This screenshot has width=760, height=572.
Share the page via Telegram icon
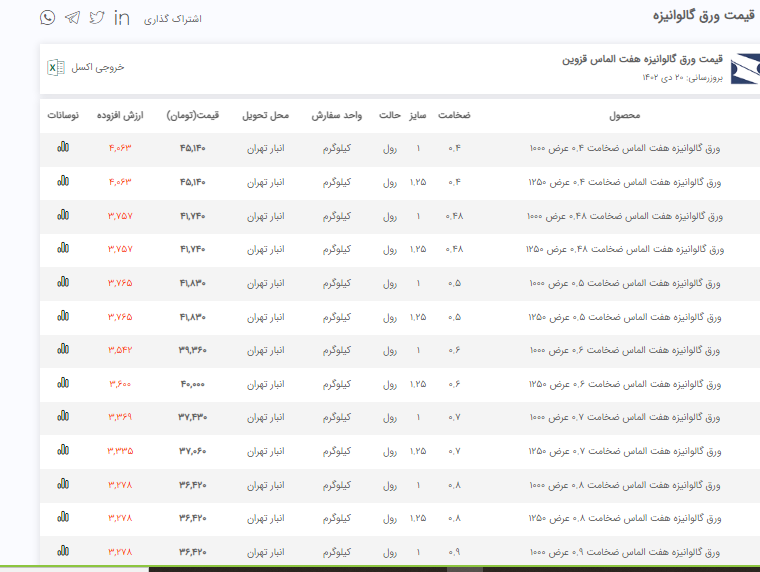coord(72,18)
